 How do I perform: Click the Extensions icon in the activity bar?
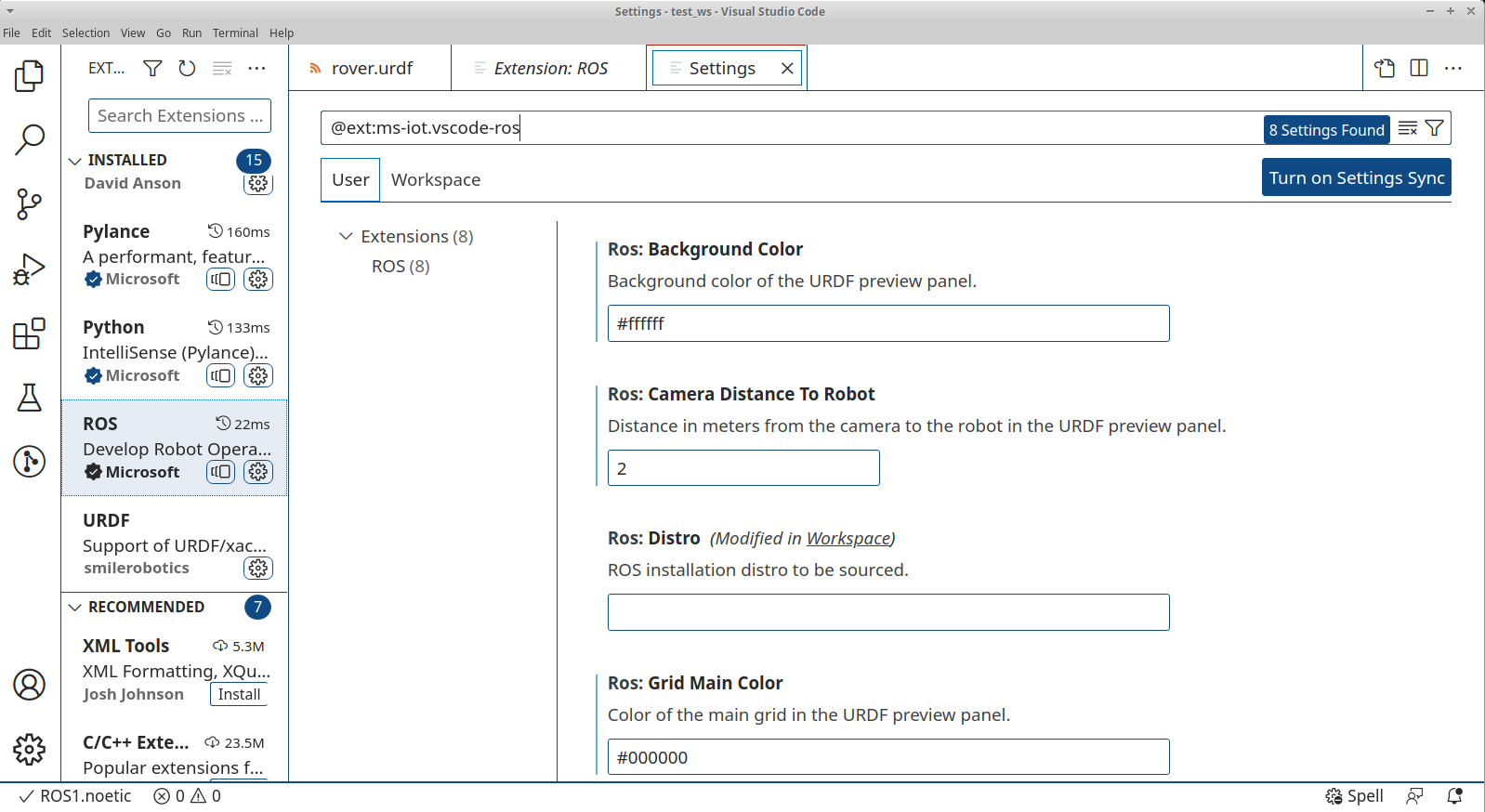(x=30, y=334)
